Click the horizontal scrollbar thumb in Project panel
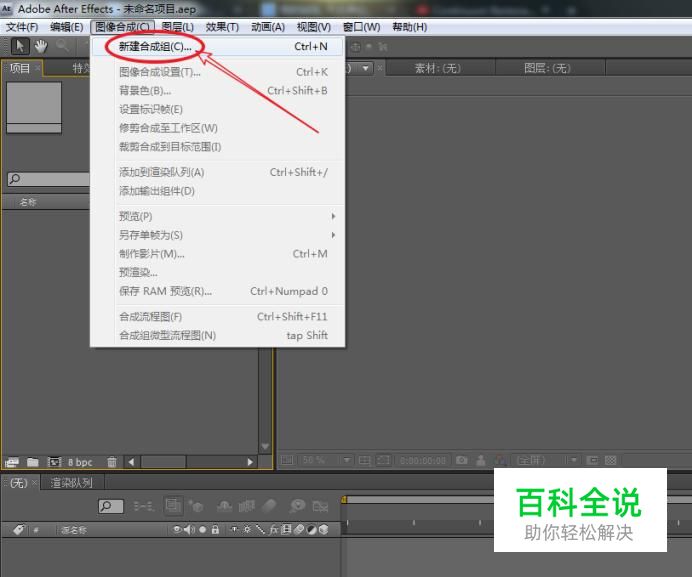 point(163,462)
